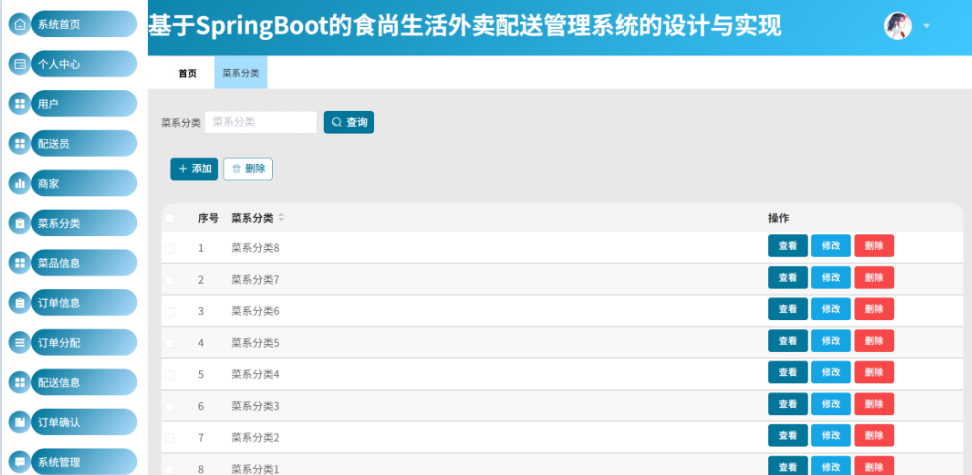972x475 pixels.
Task: Click 查看 for row 菜系分类2
Action: click(788, 435)
